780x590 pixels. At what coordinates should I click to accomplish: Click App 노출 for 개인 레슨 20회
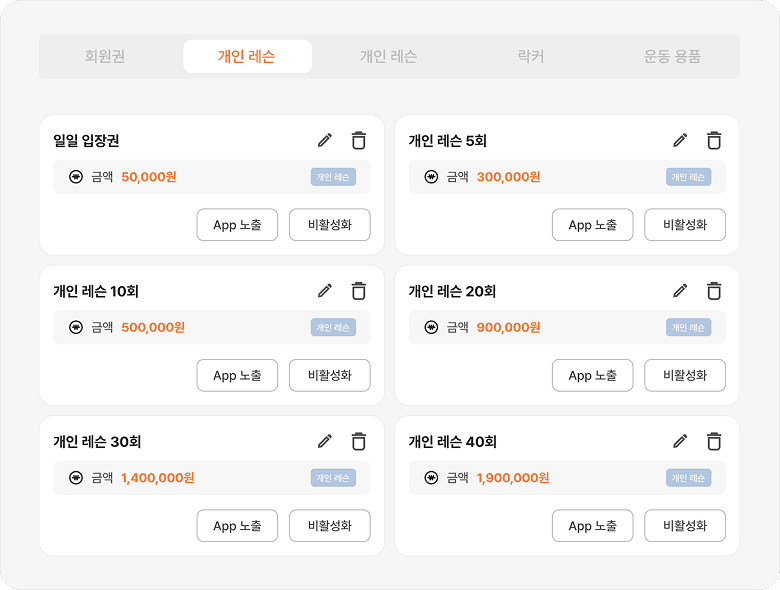592,375
